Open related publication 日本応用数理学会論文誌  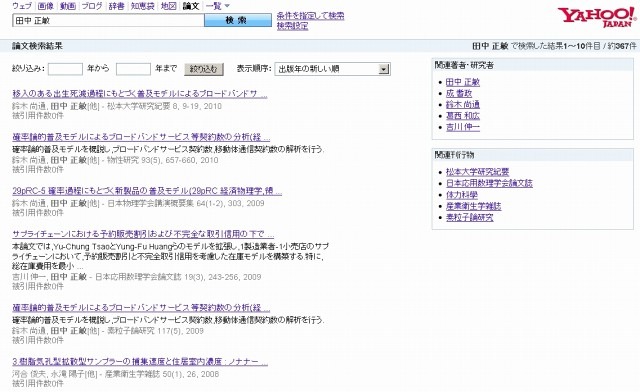click(489, 183)
